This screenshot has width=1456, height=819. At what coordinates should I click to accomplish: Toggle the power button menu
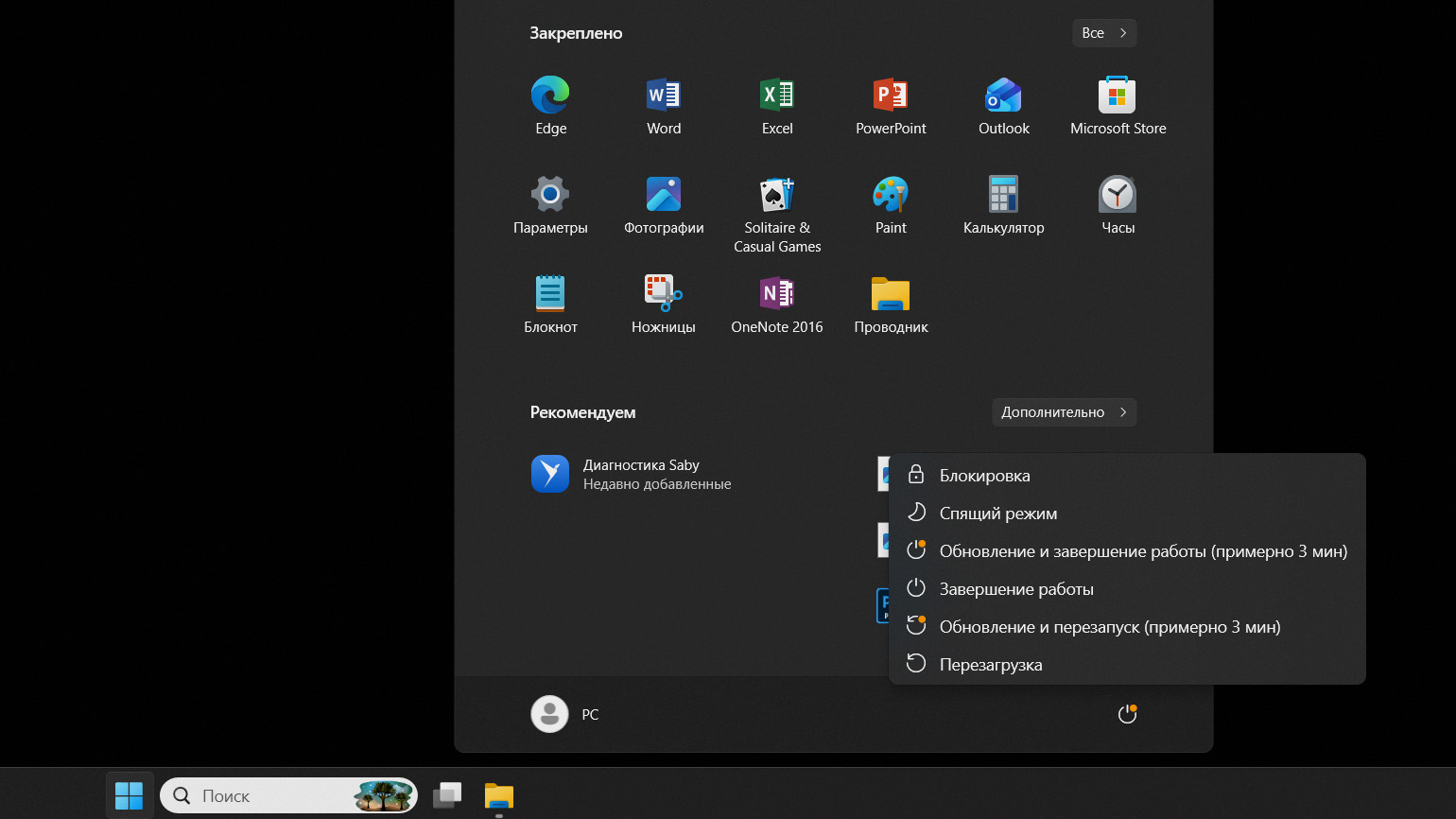(x=1127, y=714)
